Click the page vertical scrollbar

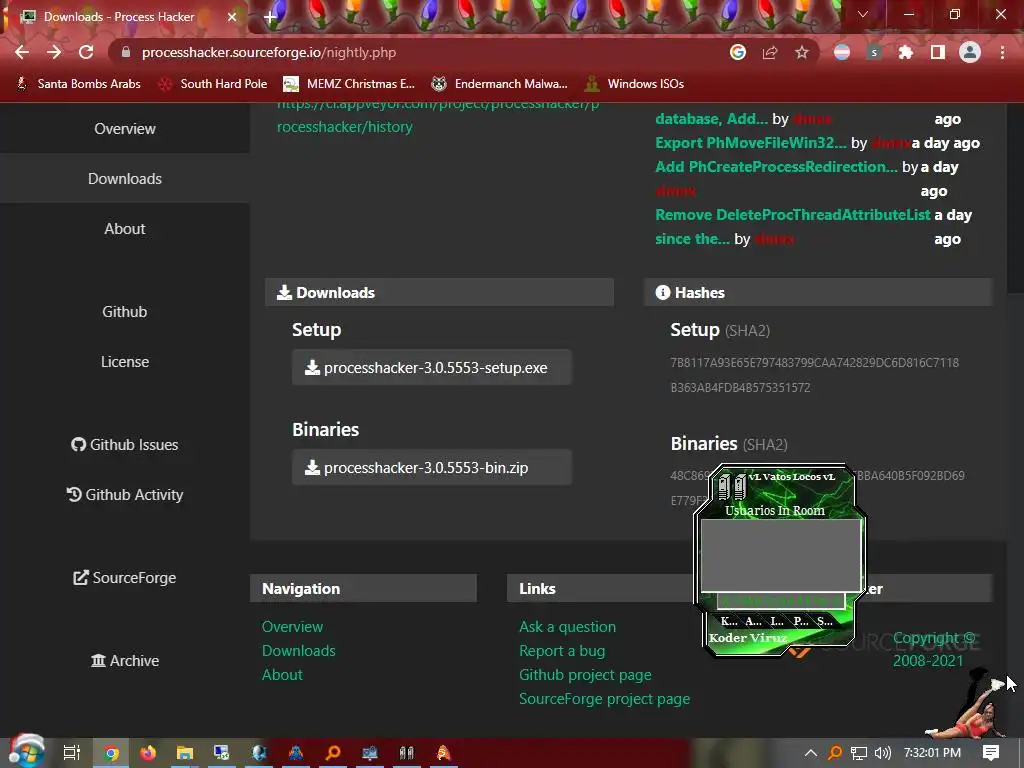1015,196
